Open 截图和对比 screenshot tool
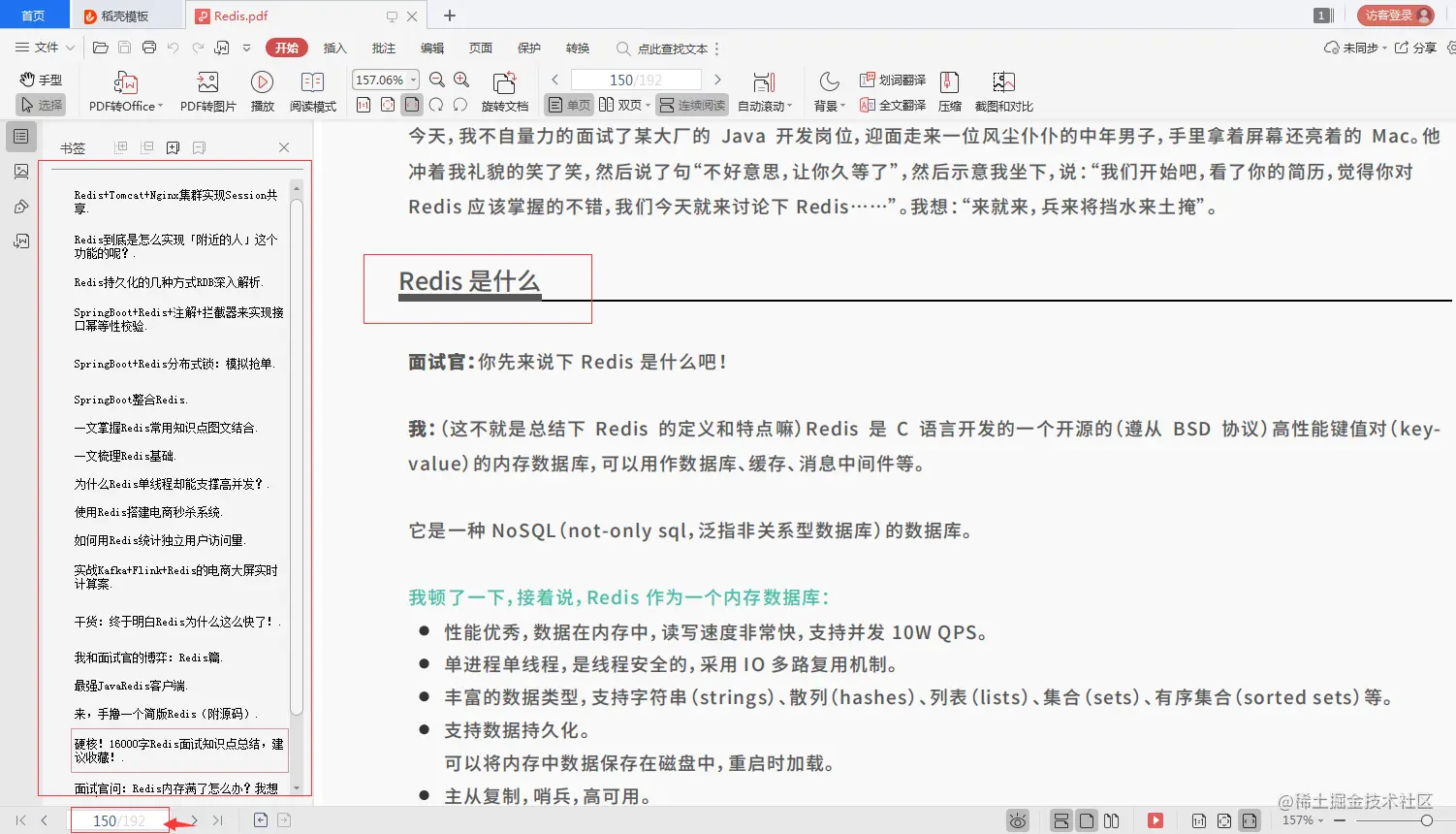Viewport: 1456px width, 834px height. 1003,92
